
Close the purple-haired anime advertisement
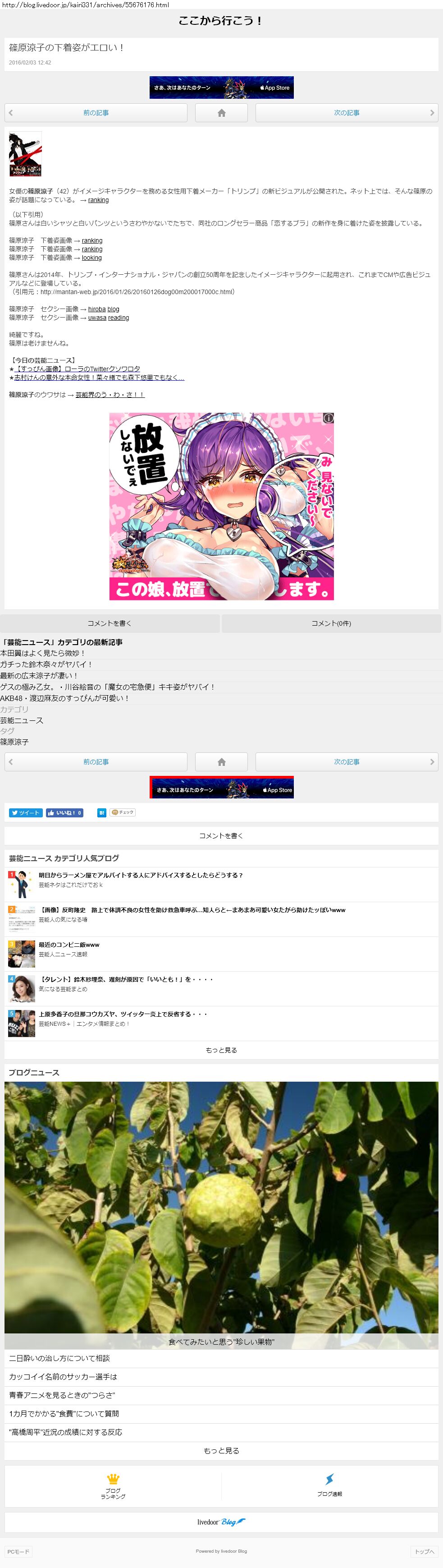point(328,438)
